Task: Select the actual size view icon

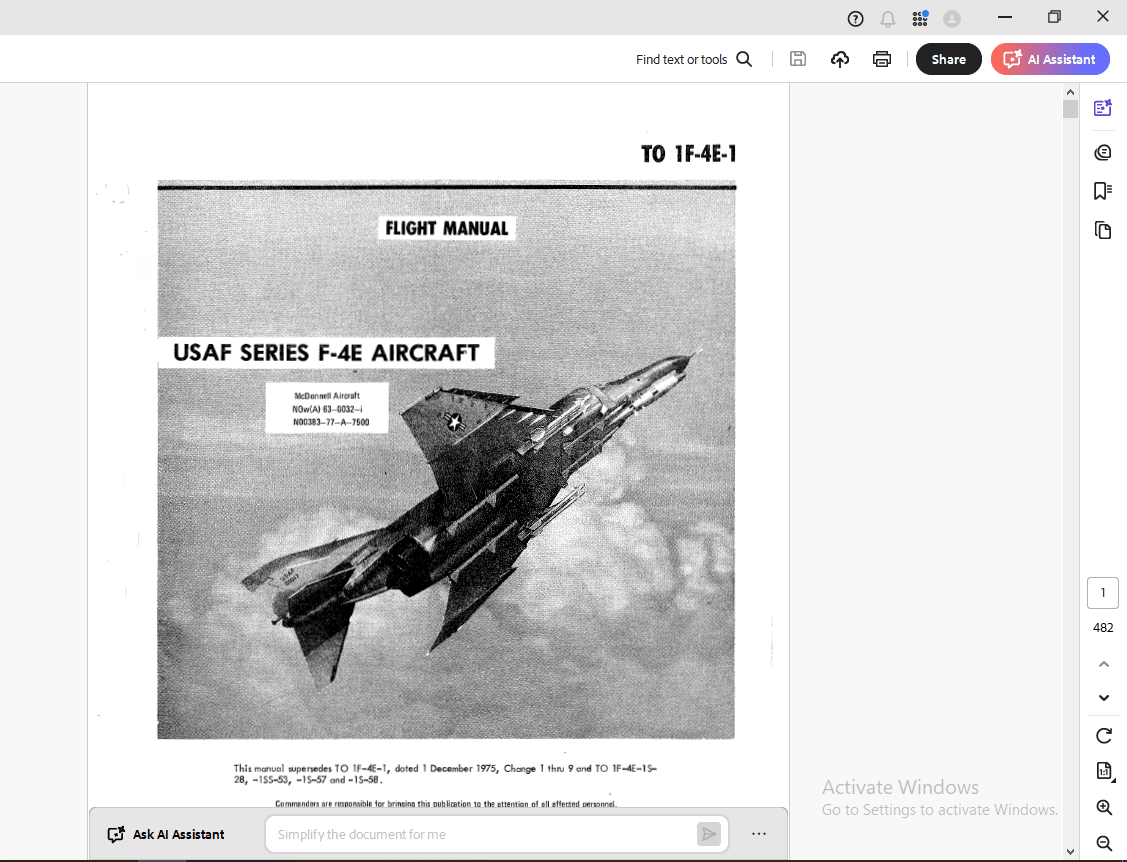Action: [x=1103, y=771]
